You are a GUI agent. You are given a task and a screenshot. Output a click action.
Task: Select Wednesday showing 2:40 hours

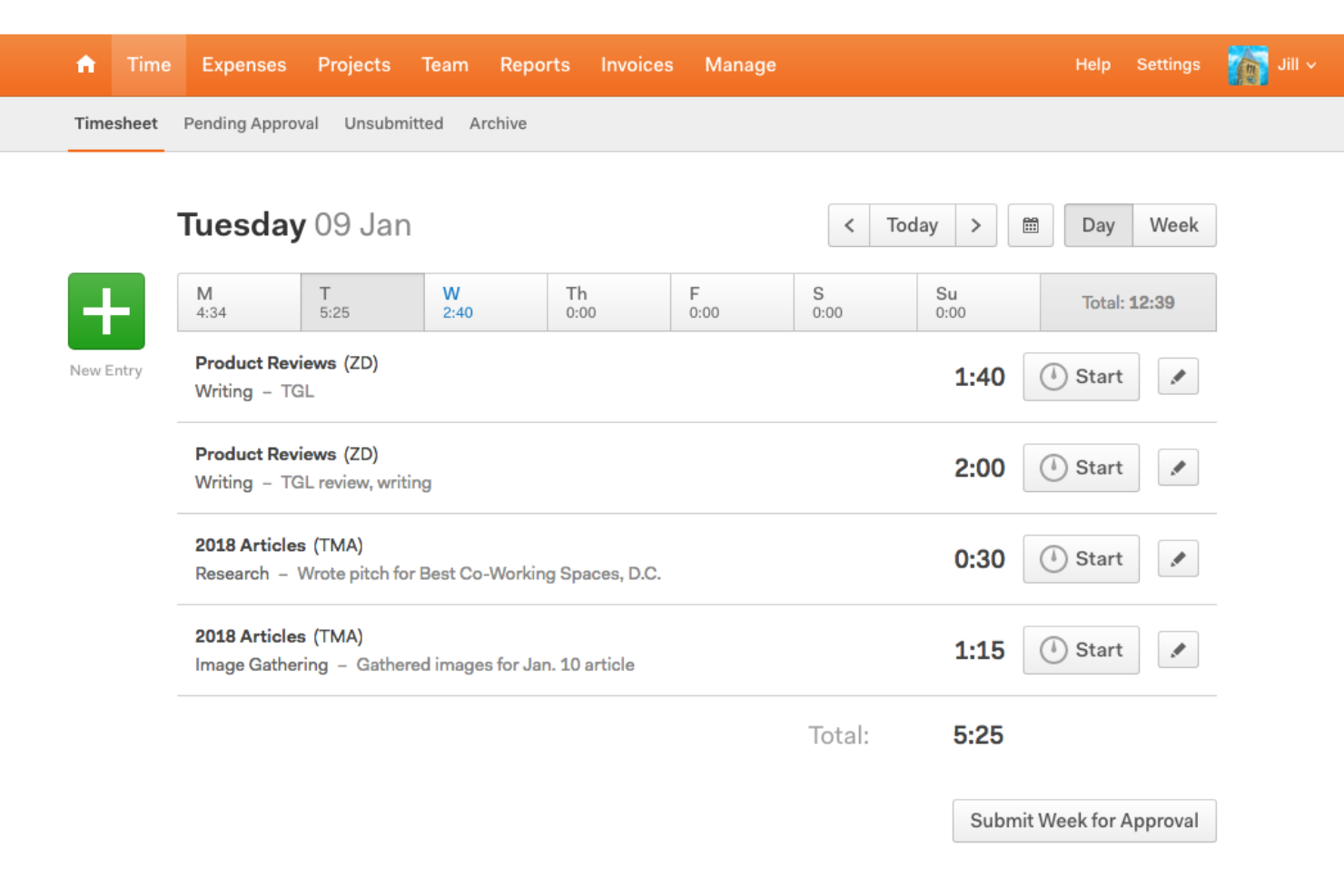click(x=485, y=301)
